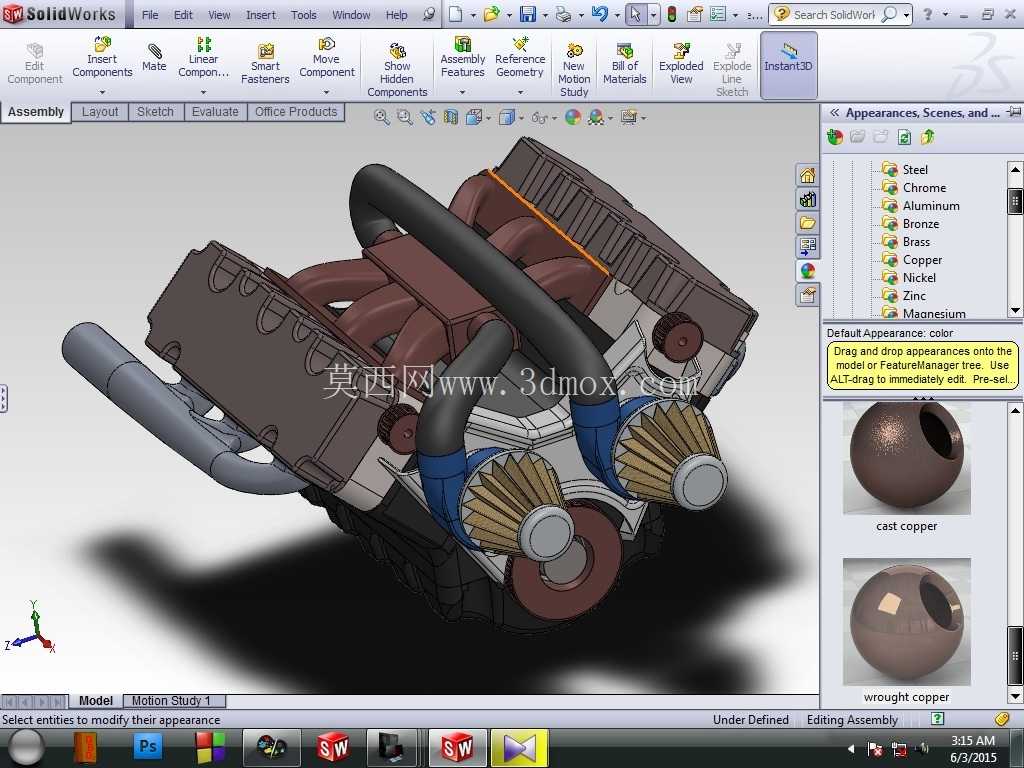Viewport: 1024px width, 768px height.
Task: Switch to the Evaluate tab
Action: pos(215,112)
